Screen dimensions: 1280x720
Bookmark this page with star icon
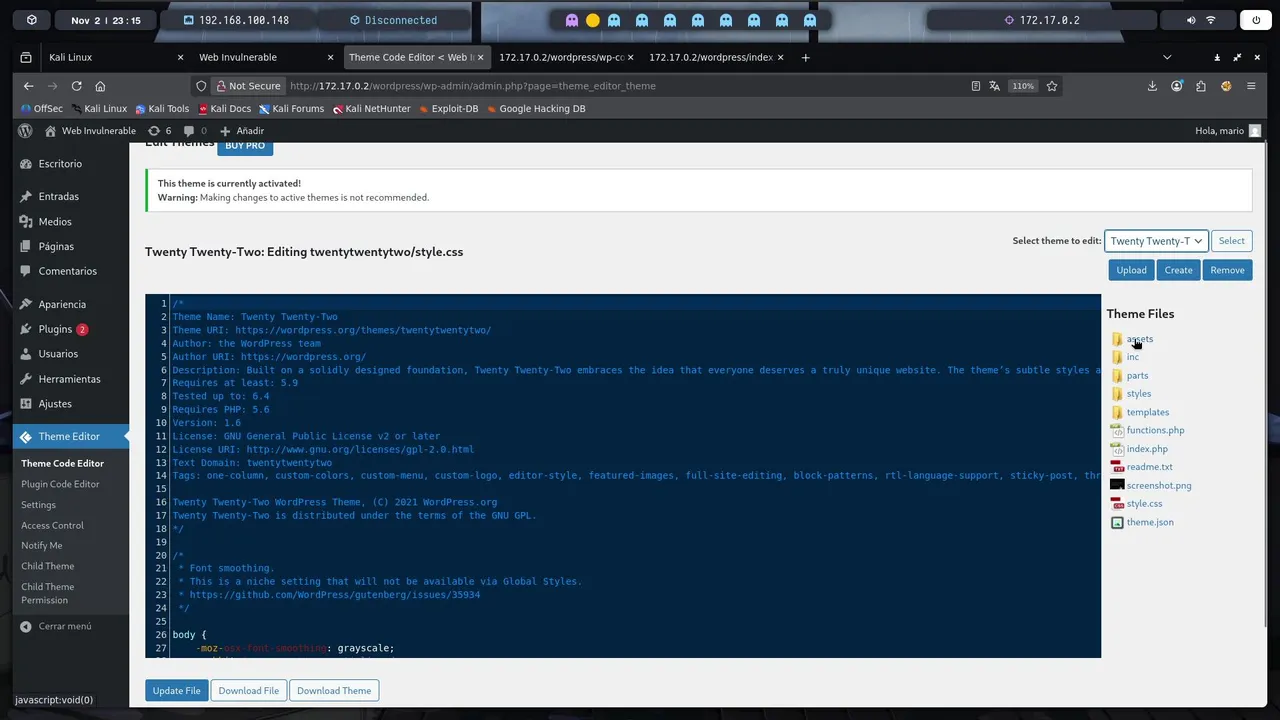(1051, 86)
